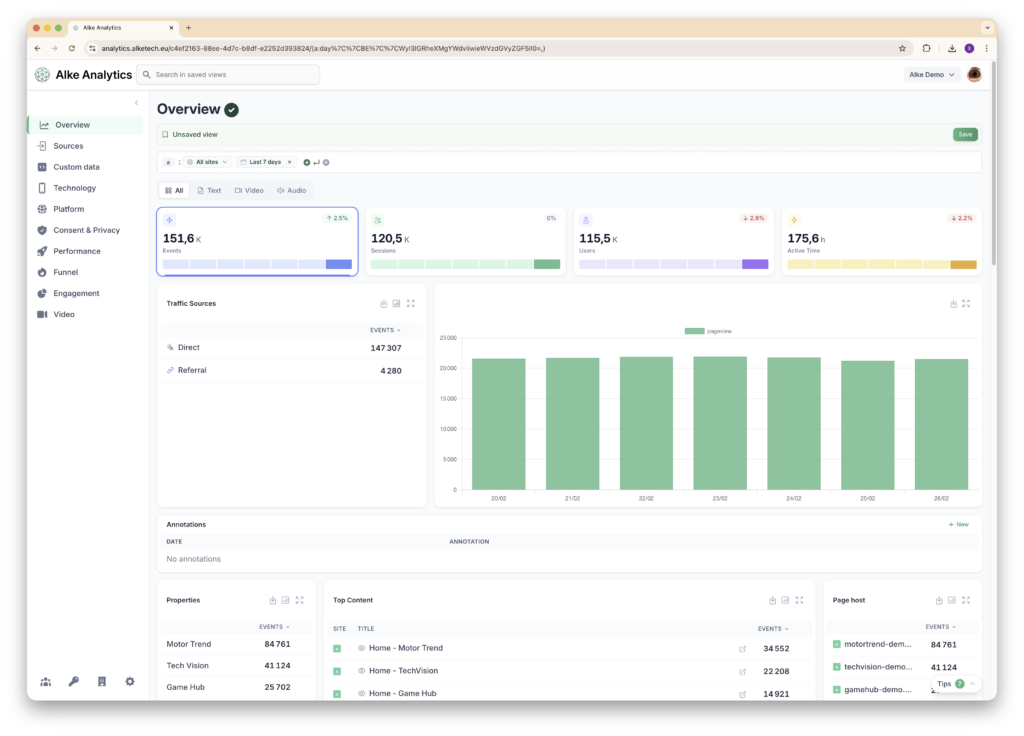
Task: Remove the Last 7 days filter
Action: point(290,162)
